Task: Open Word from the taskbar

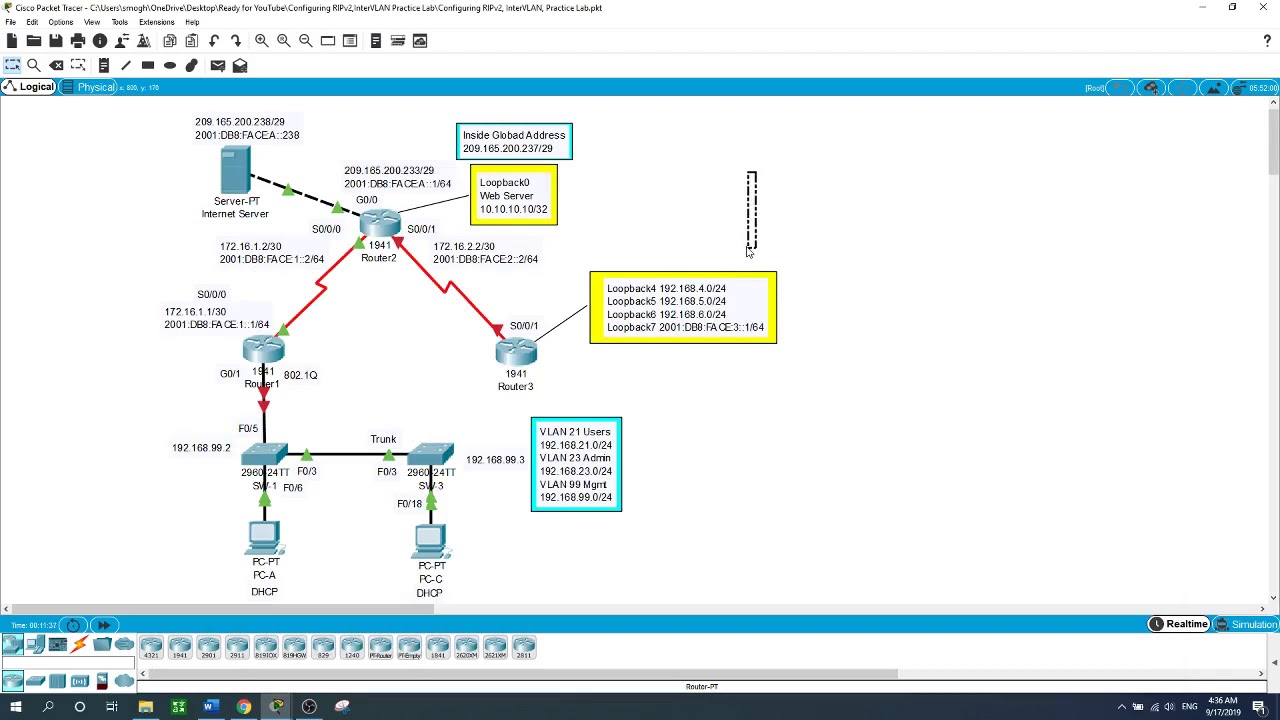Action: point(210,707)
